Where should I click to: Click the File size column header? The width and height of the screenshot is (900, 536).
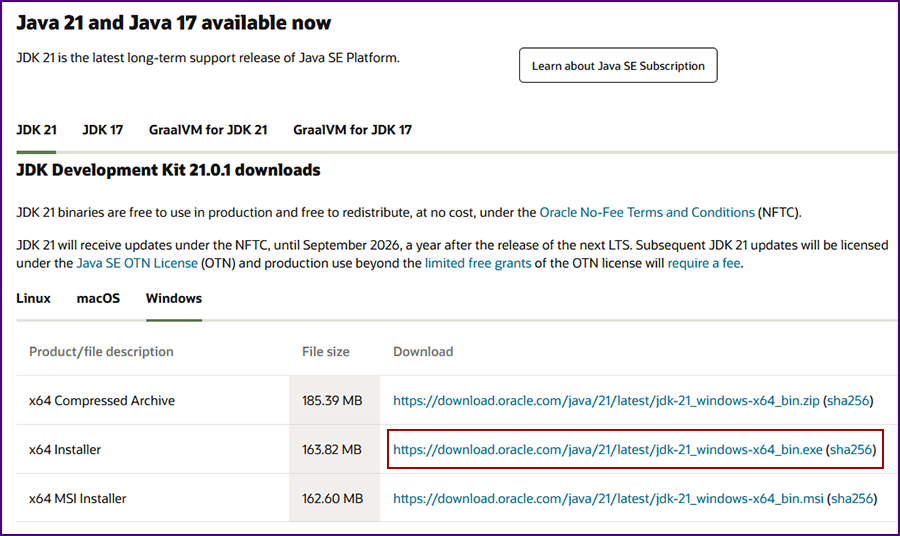[x=325, y=352]
